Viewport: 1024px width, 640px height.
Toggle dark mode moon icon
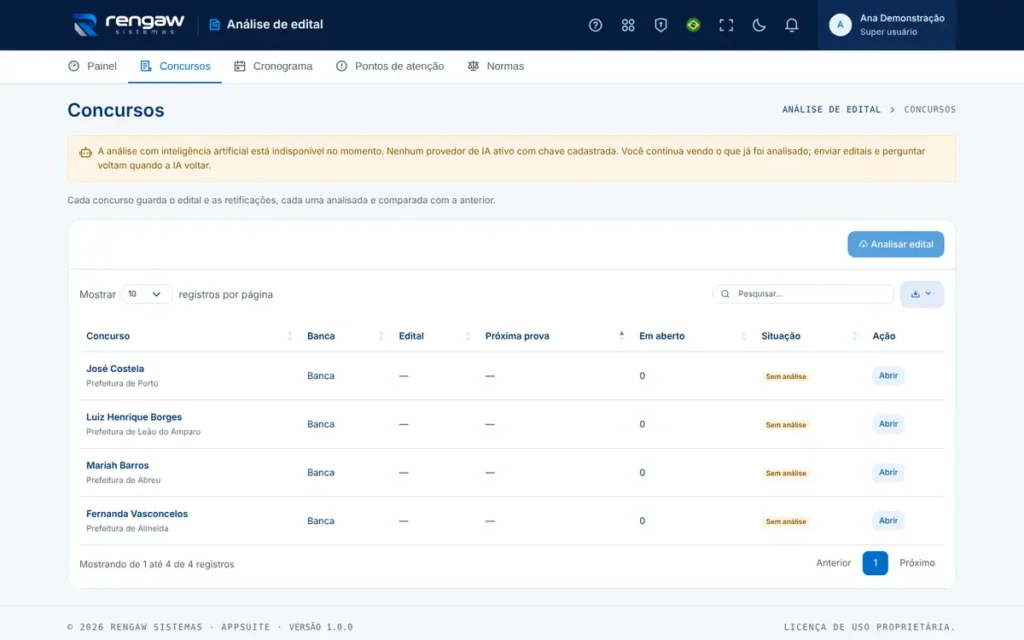click(758, 25)
